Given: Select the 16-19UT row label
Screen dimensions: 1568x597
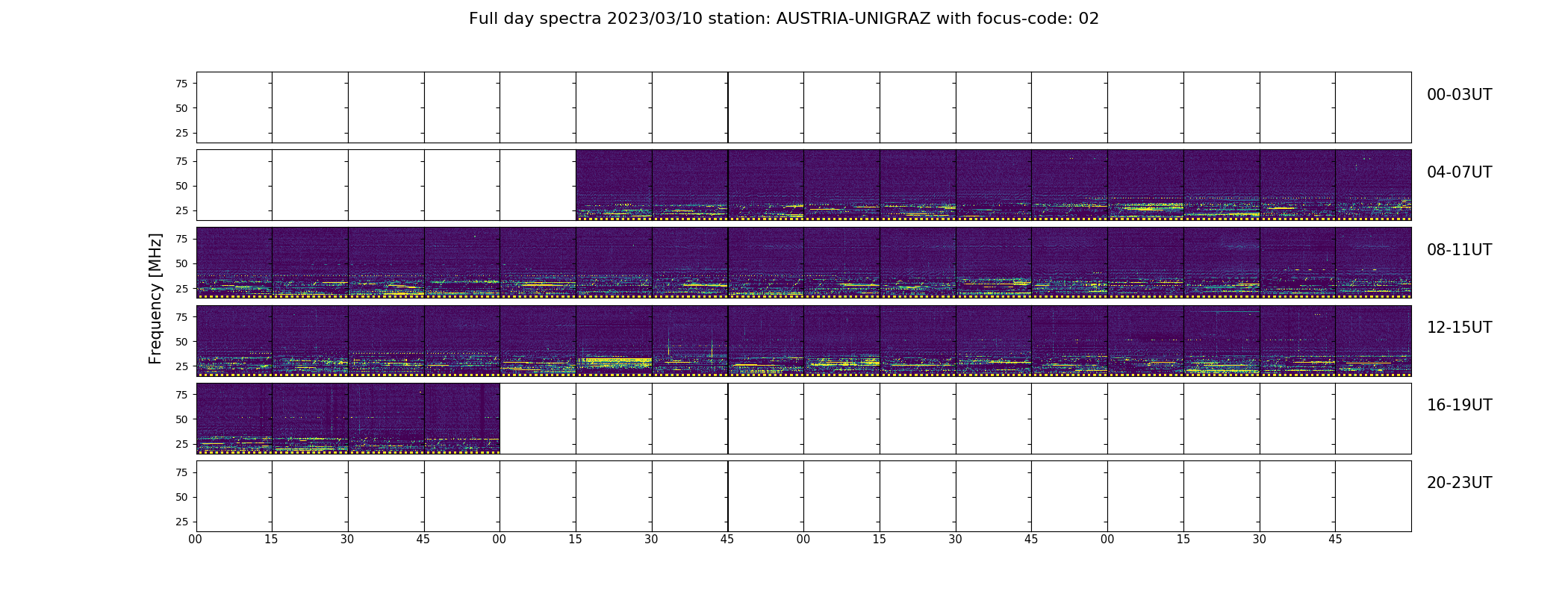Looking at the screenshot, I should [x=1459, y=405].
